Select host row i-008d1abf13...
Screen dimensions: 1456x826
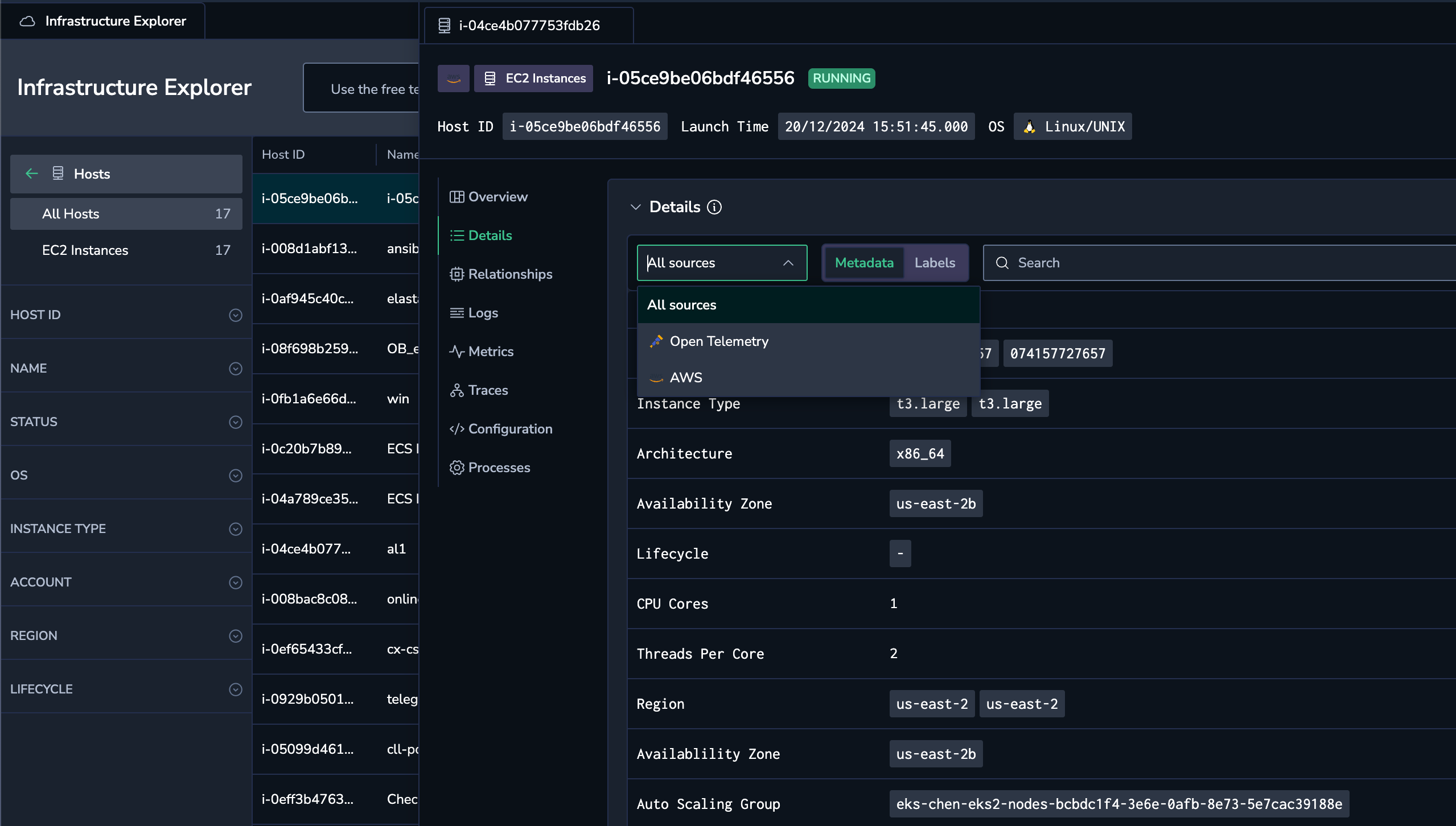(x=336, y=249)
